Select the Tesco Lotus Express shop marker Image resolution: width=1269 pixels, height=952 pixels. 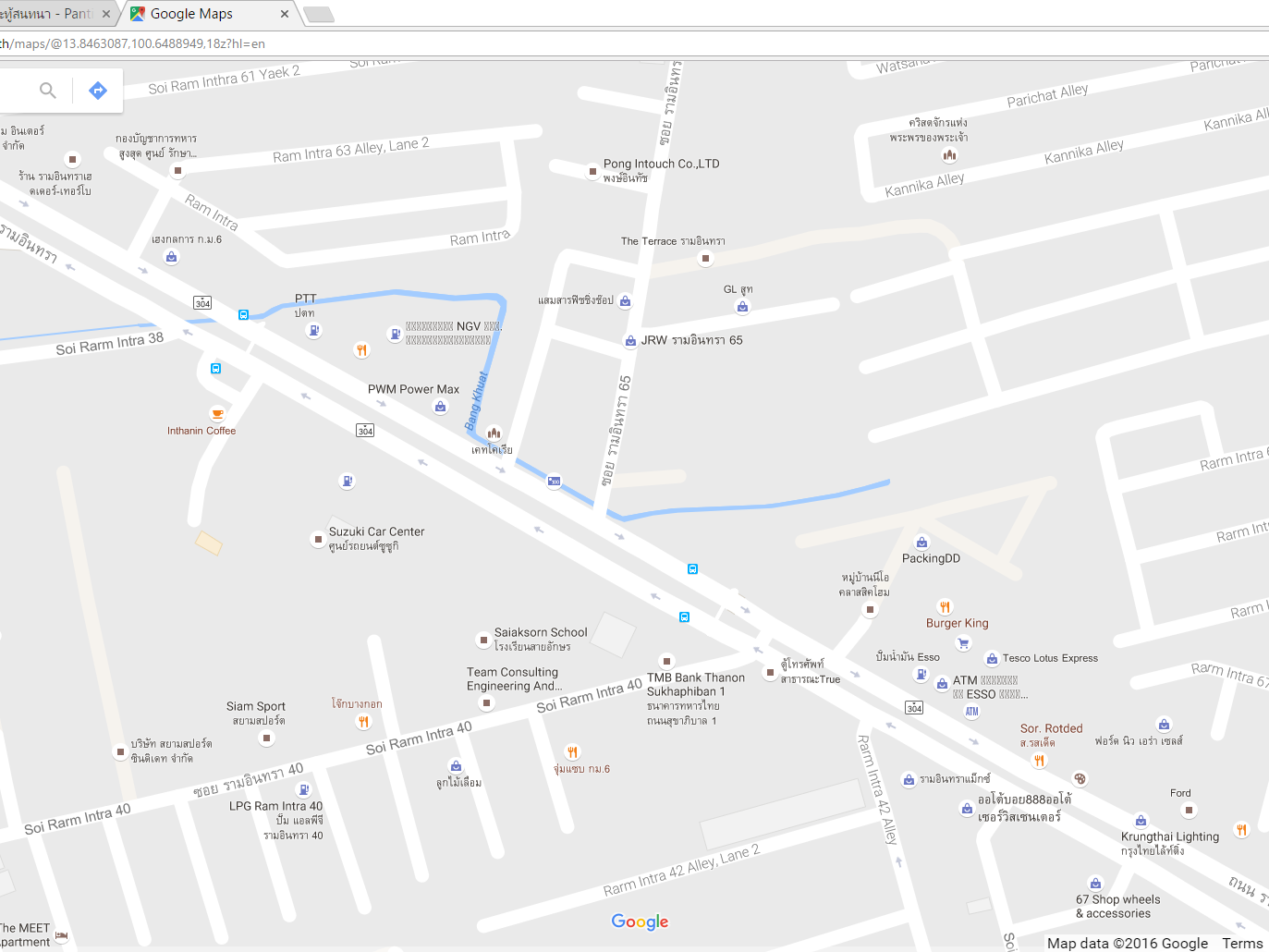tap(992, 659)
